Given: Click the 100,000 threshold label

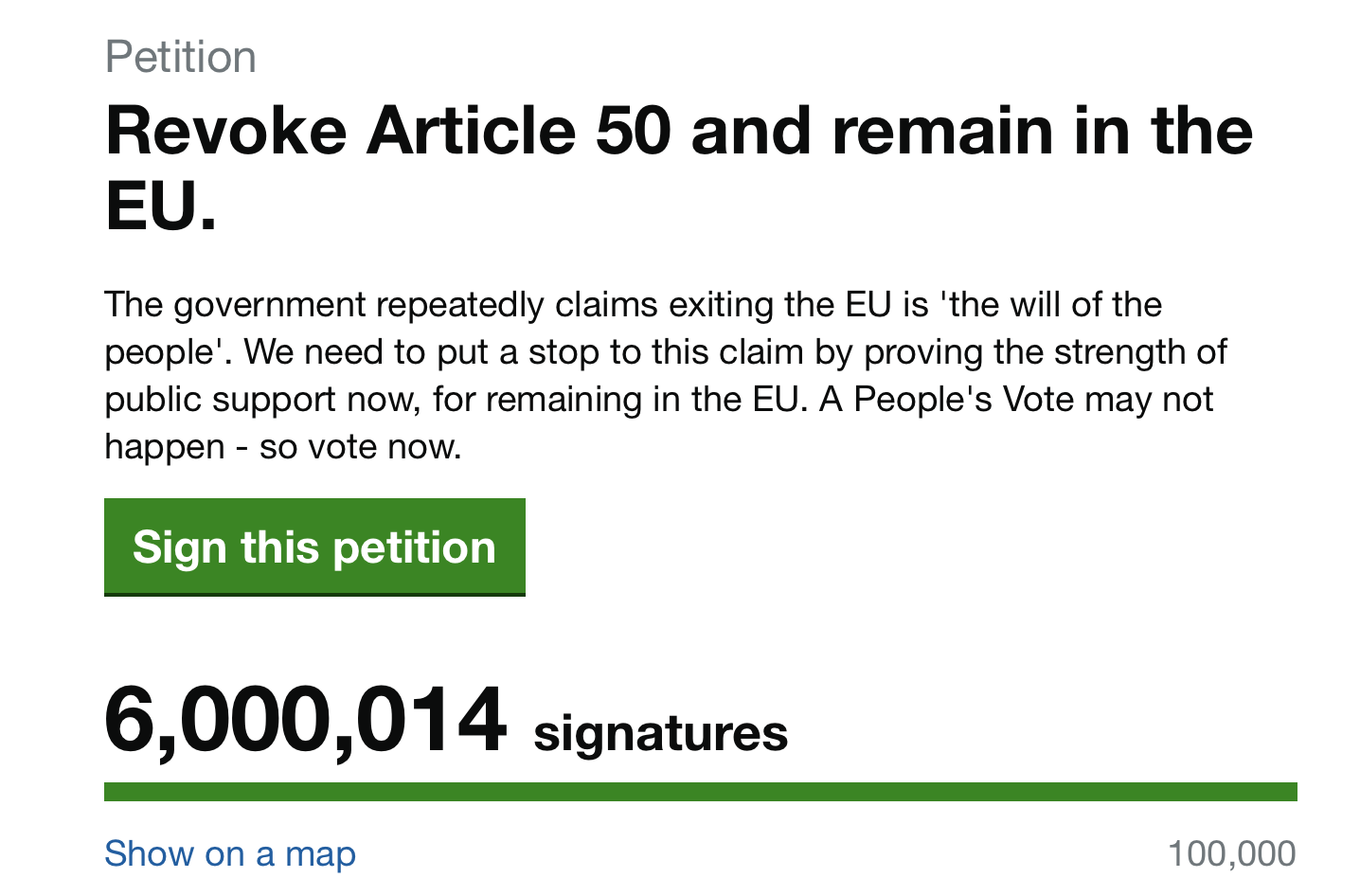Looking at the screenshot, I should pyautogui.click(x=1231, y=853).
